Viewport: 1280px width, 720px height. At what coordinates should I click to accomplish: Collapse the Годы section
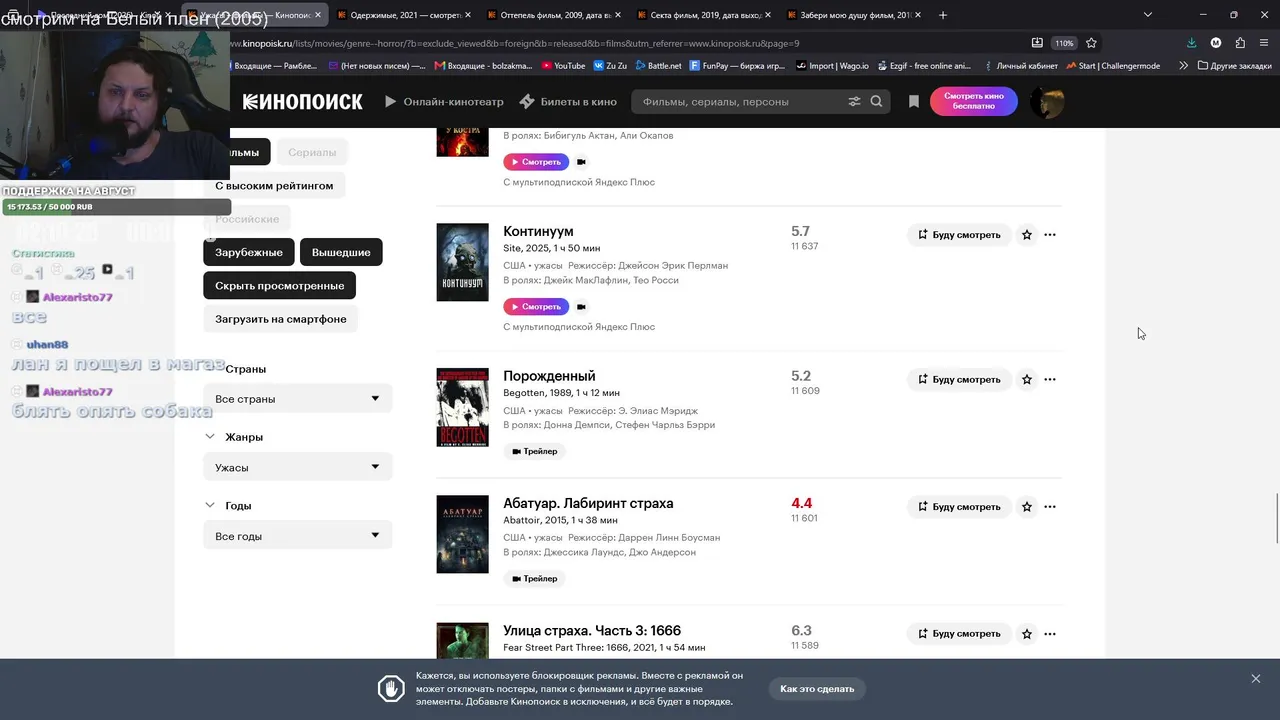[x=210, y=506]
